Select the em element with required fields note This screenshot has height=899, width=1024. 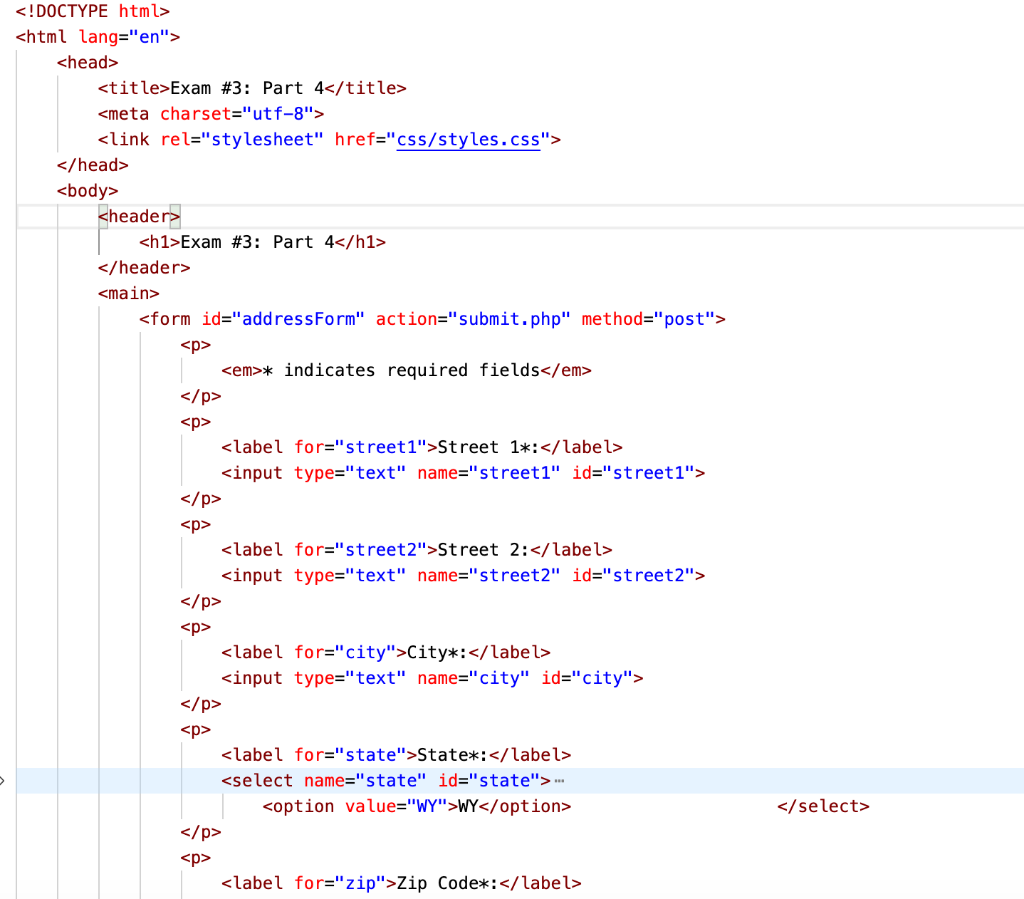coord(400,370)
